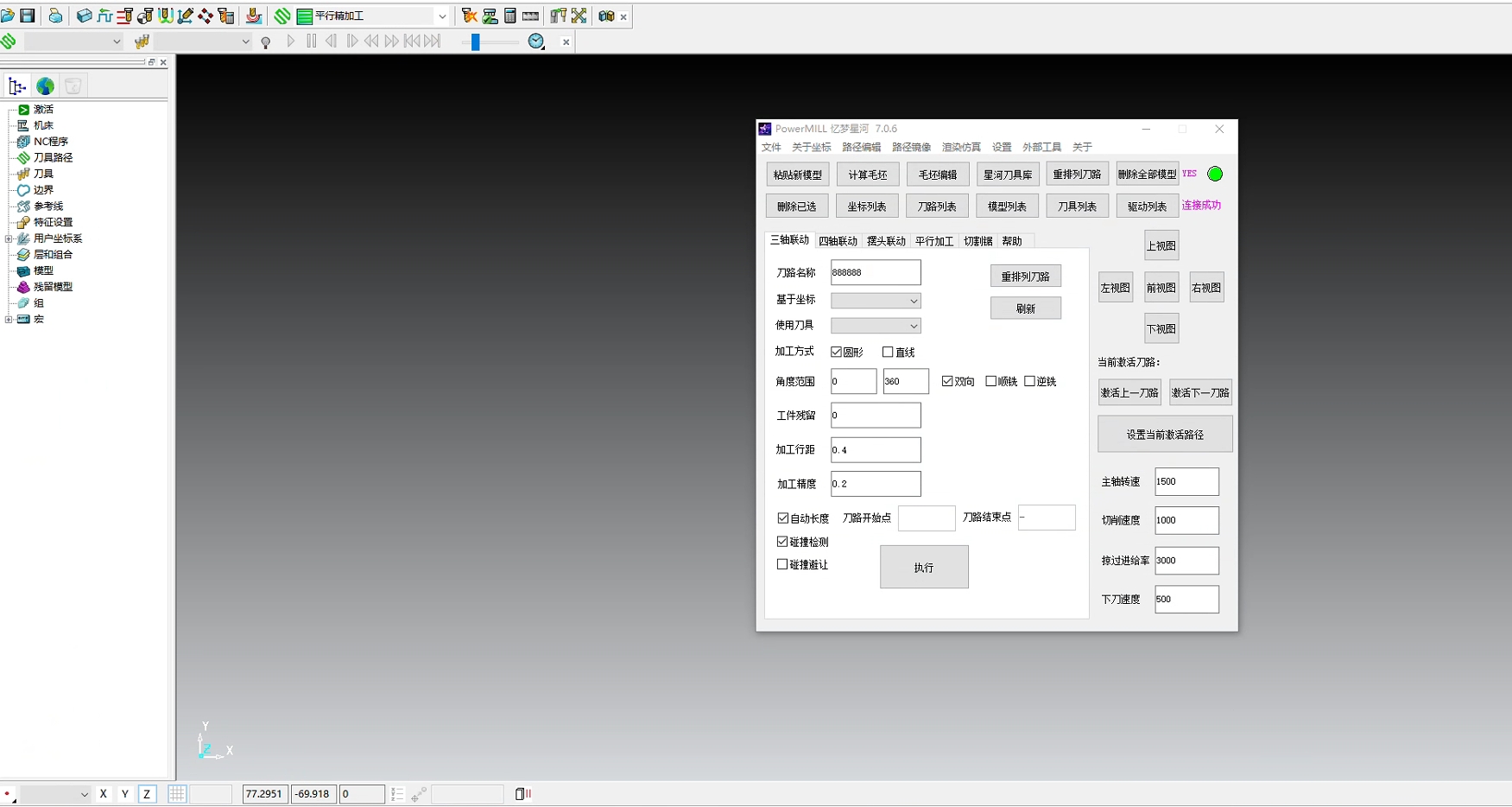Click the Block (stock) icon in toolbar

(x=84, y=16)
